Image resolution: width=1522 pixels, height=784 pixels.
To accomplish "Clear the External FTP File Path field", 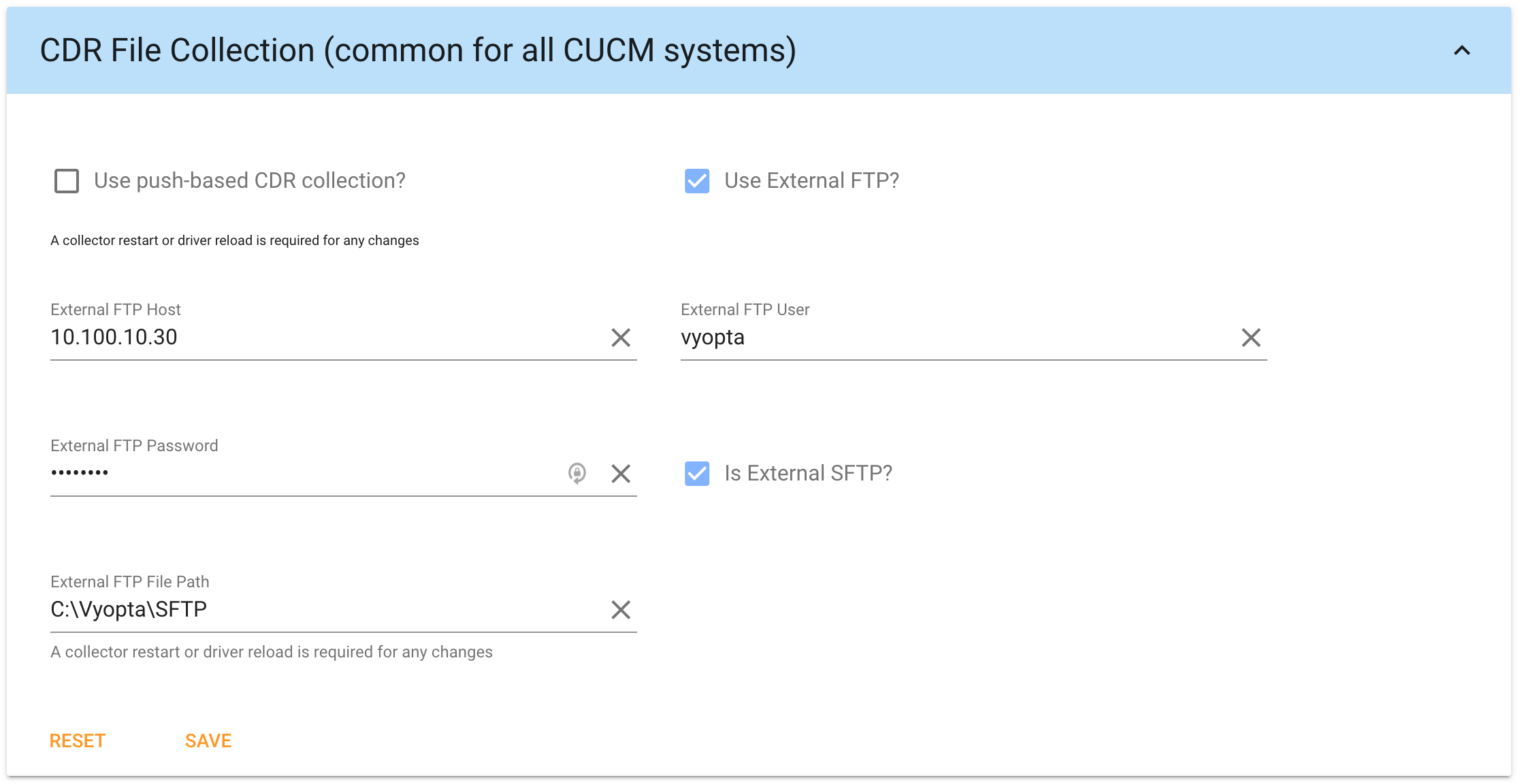I will 620,610.
